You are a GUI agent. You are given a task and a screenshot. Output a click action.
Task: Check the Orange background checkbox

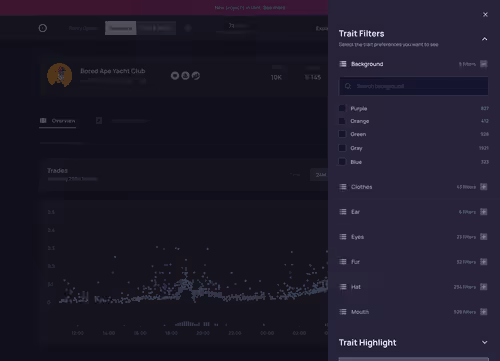point(342,121)
